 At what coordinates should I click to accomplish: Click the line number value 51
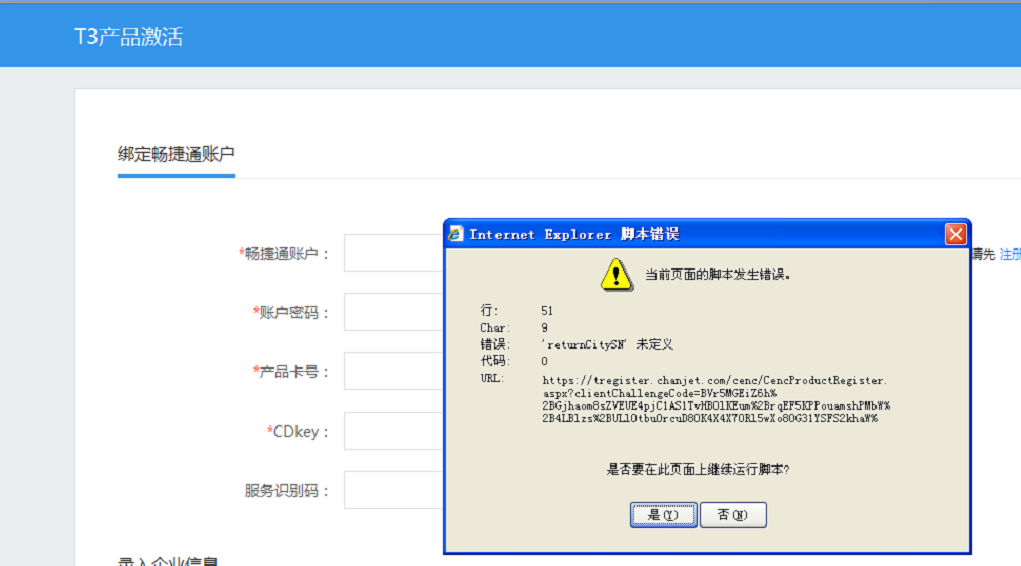(x=547, y=311)
